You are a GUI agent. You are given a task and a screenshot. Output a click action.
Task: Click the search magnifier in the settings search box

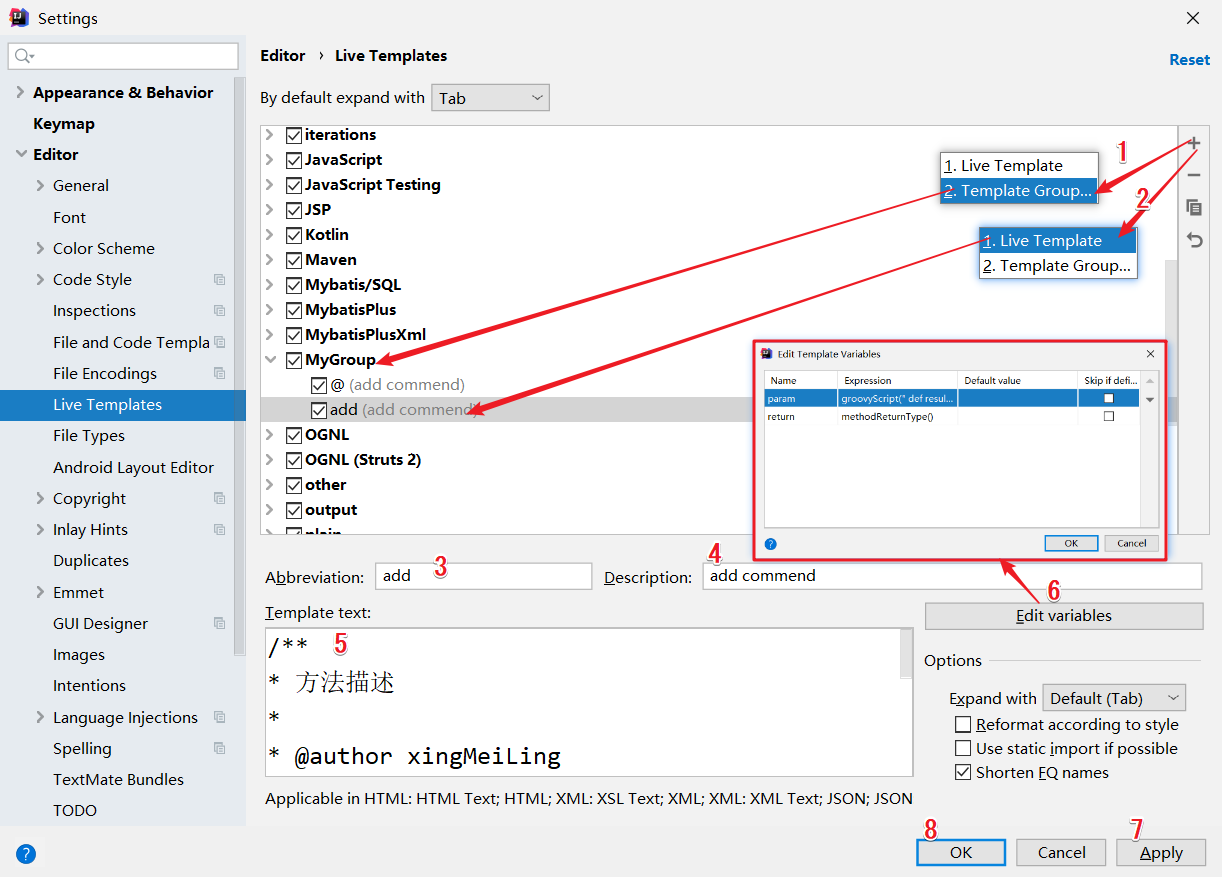tap(24, 56)
